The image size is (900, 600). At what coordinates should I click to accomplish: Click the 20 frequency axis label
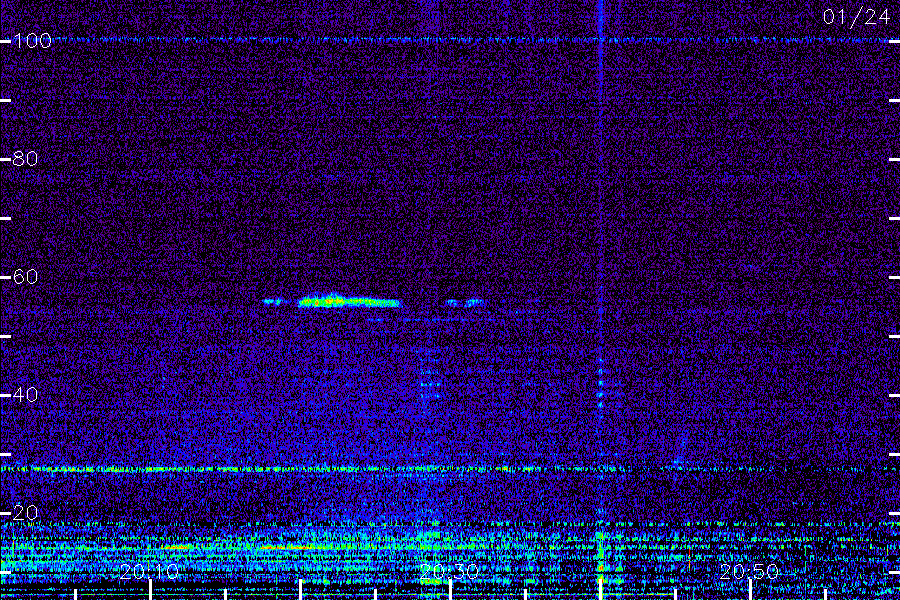(x=25, y=513)
